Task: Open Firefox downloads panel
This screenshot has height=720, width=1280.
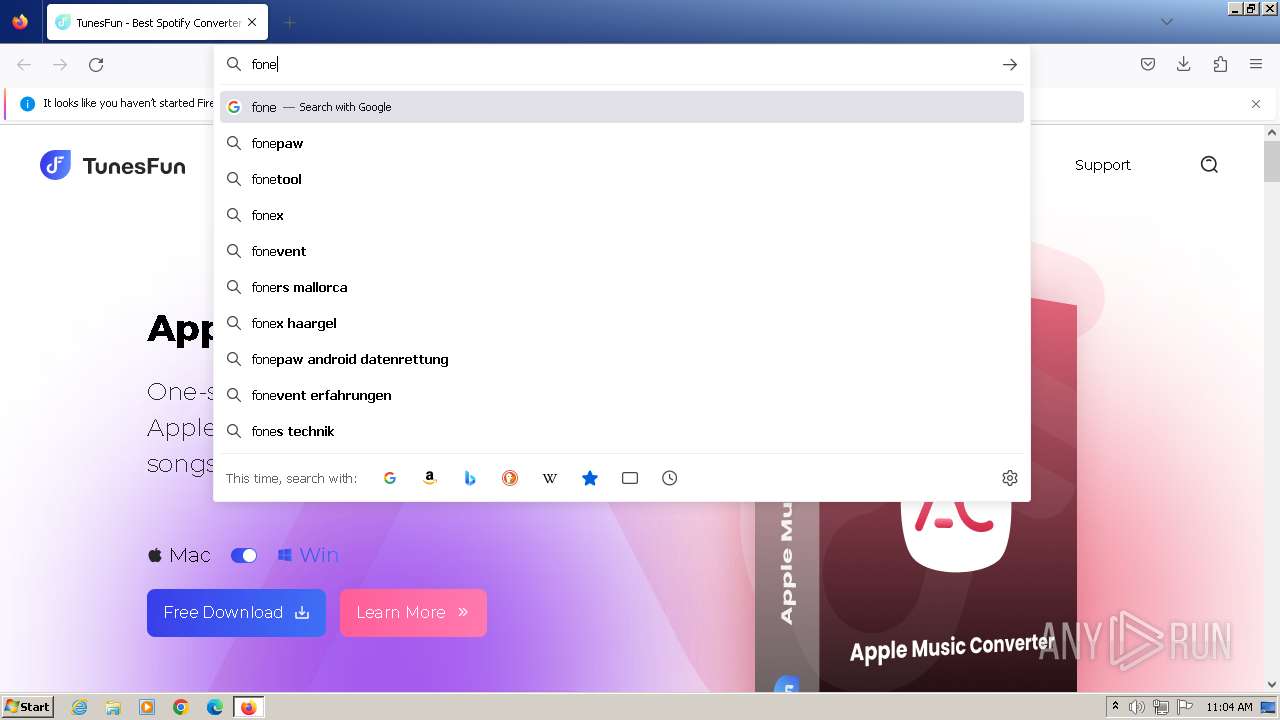Action: [1184, 64]
